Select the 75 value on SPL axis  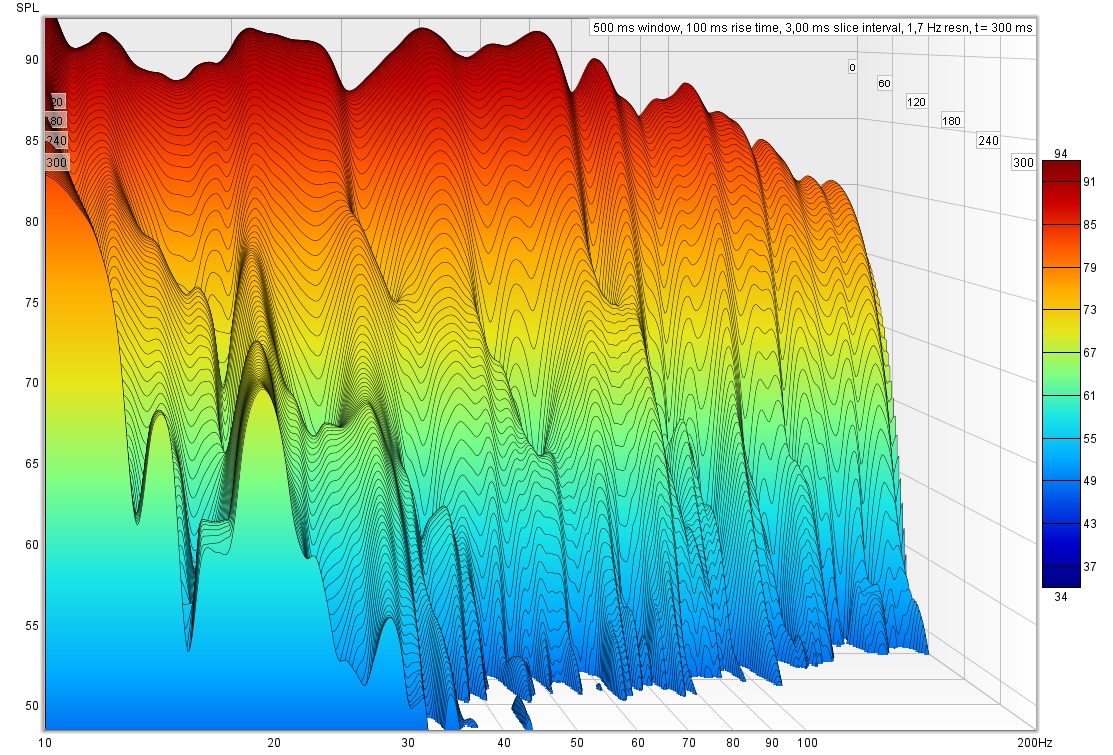pyautogui.click(x=31, y=302)
